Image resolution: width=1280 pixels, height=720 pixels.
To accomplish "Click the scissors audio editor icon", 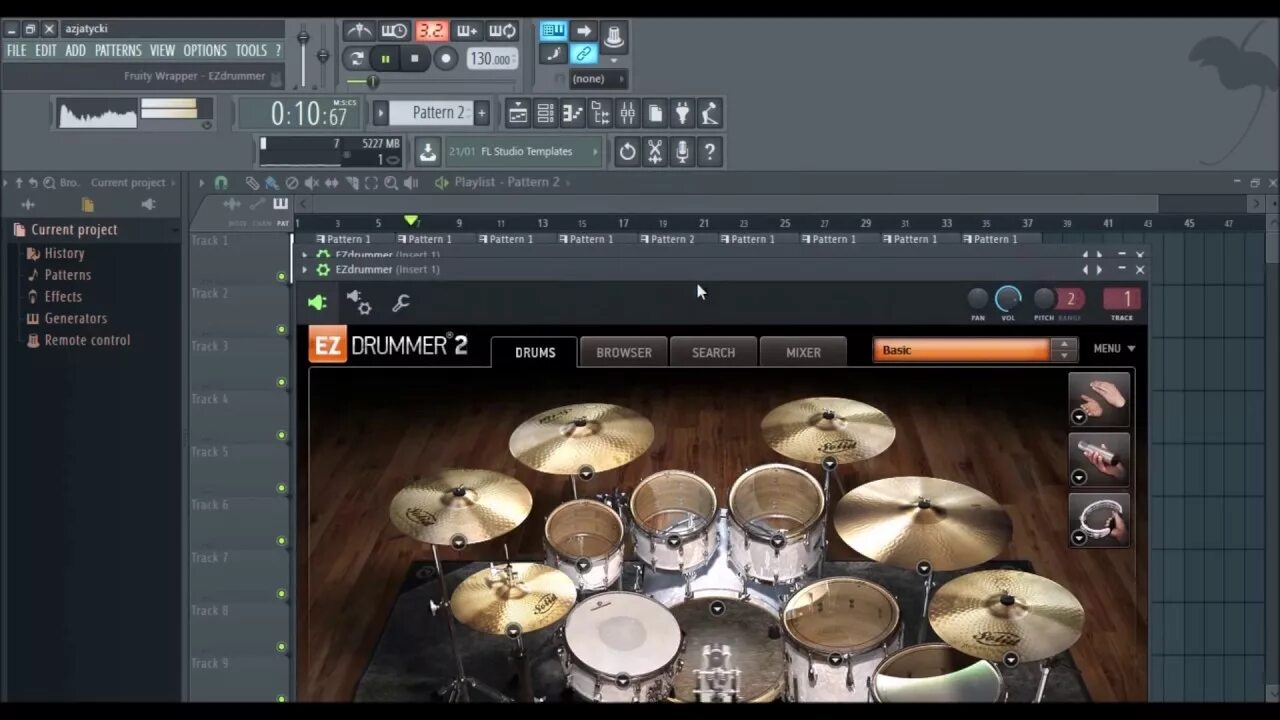I will click(x=655, y=152).
